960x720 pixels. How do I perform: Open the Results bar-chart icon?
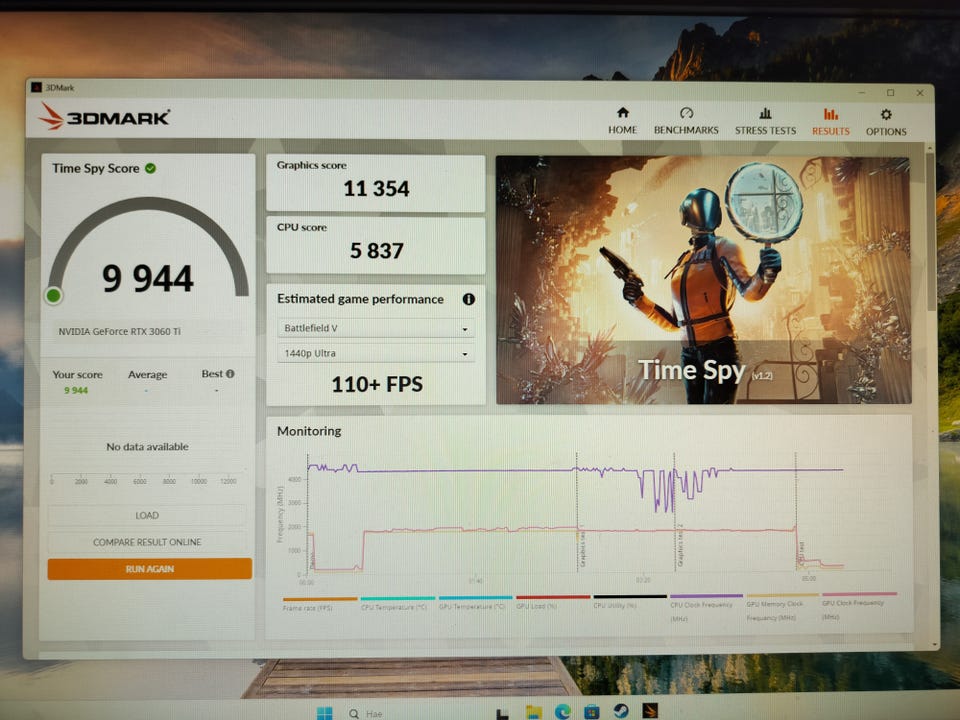[831, 114]
